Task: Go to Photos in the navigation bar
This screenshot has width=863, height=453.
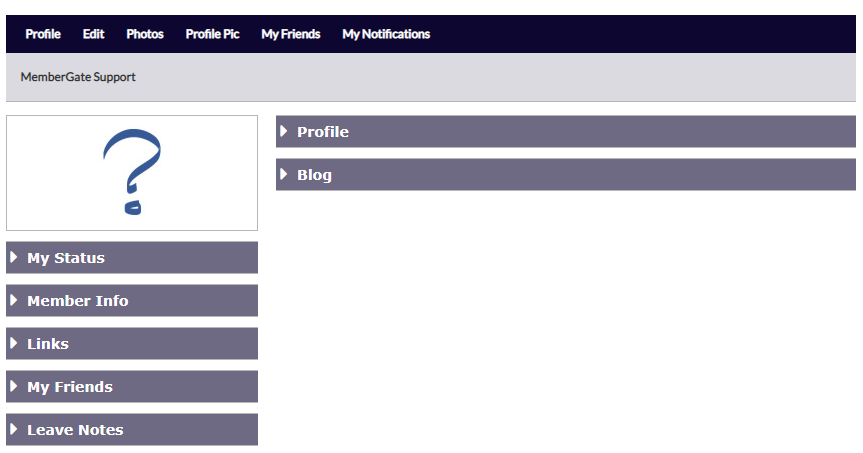Action: pos(145,34)
